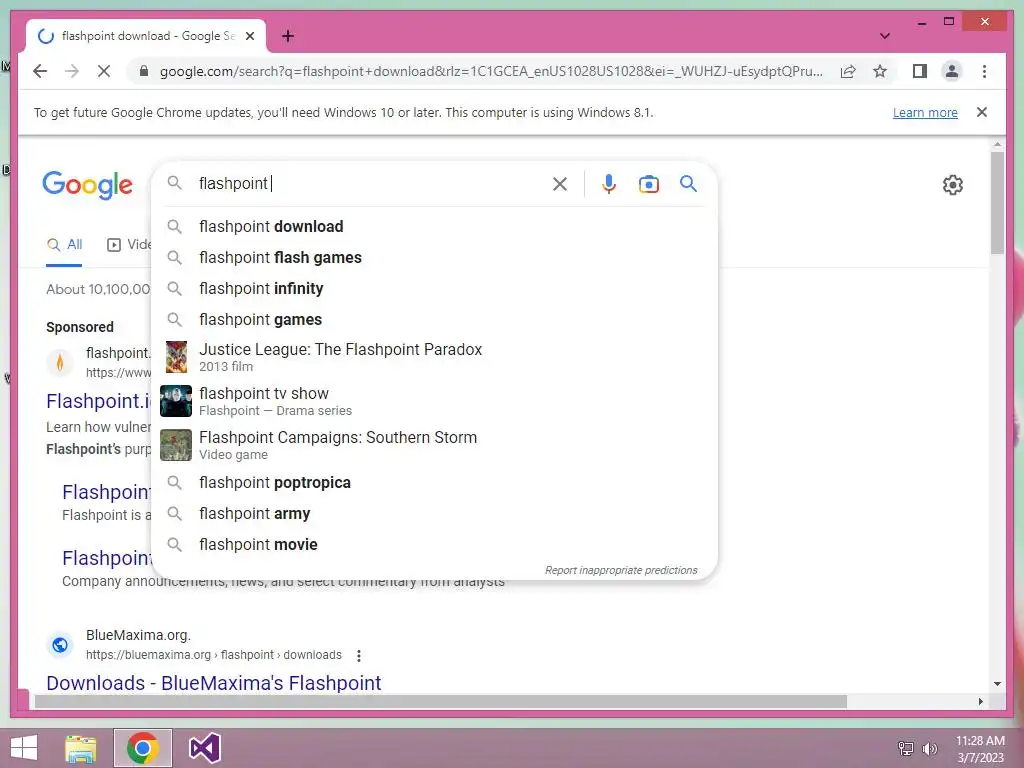Click the sponsored flashpoint flame favicon
Screen dimensions: 1024x768
point(60,362)
